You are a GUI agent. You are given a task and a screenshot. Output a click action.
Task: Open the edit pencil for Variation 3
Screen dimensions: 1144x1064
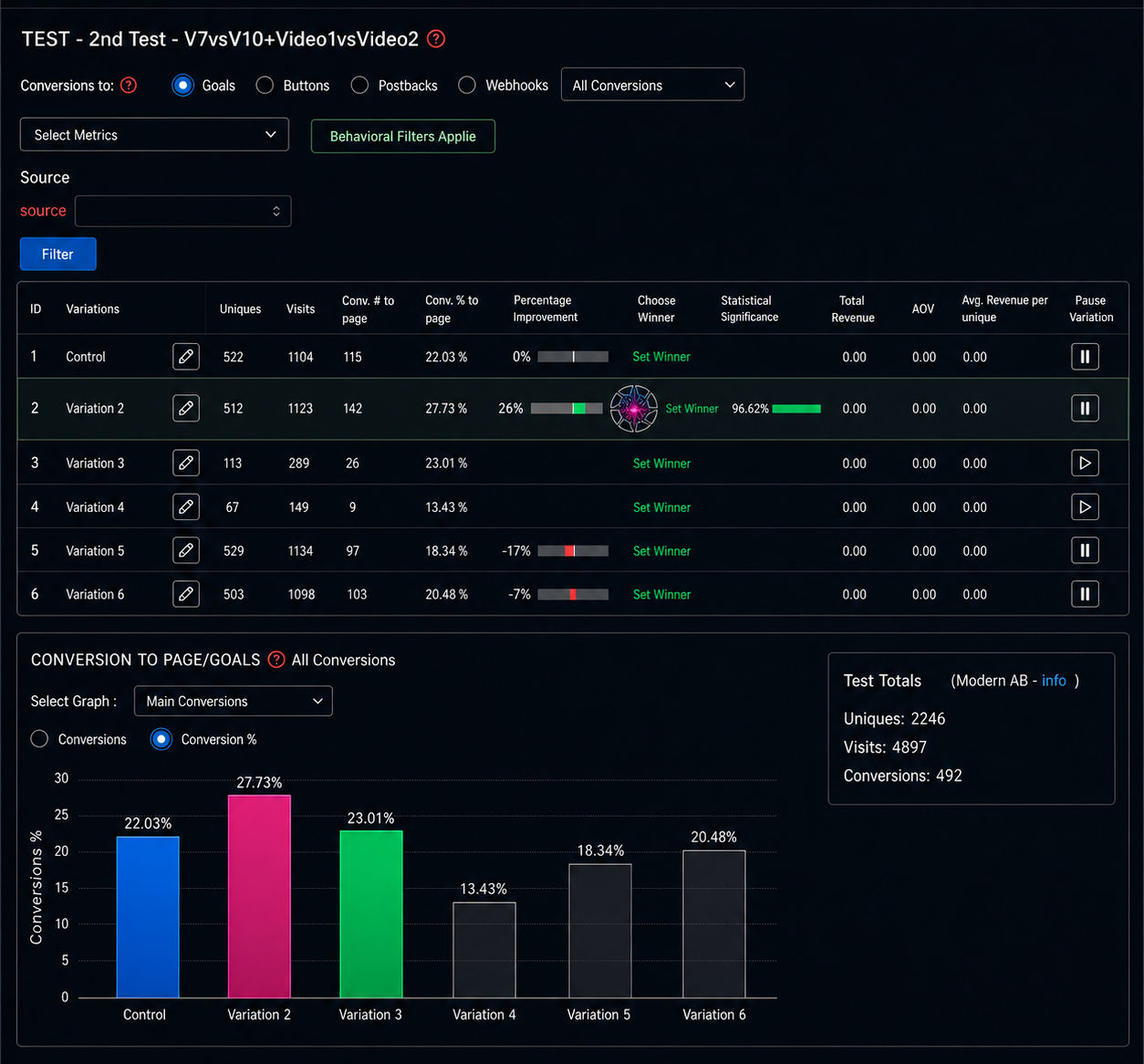click(x=186, y=463)
